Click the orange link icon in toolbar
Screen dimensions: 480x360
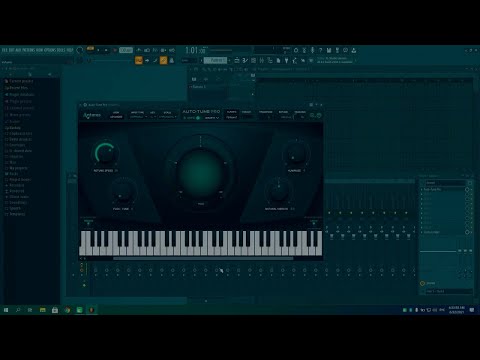(x=163, y=60)
